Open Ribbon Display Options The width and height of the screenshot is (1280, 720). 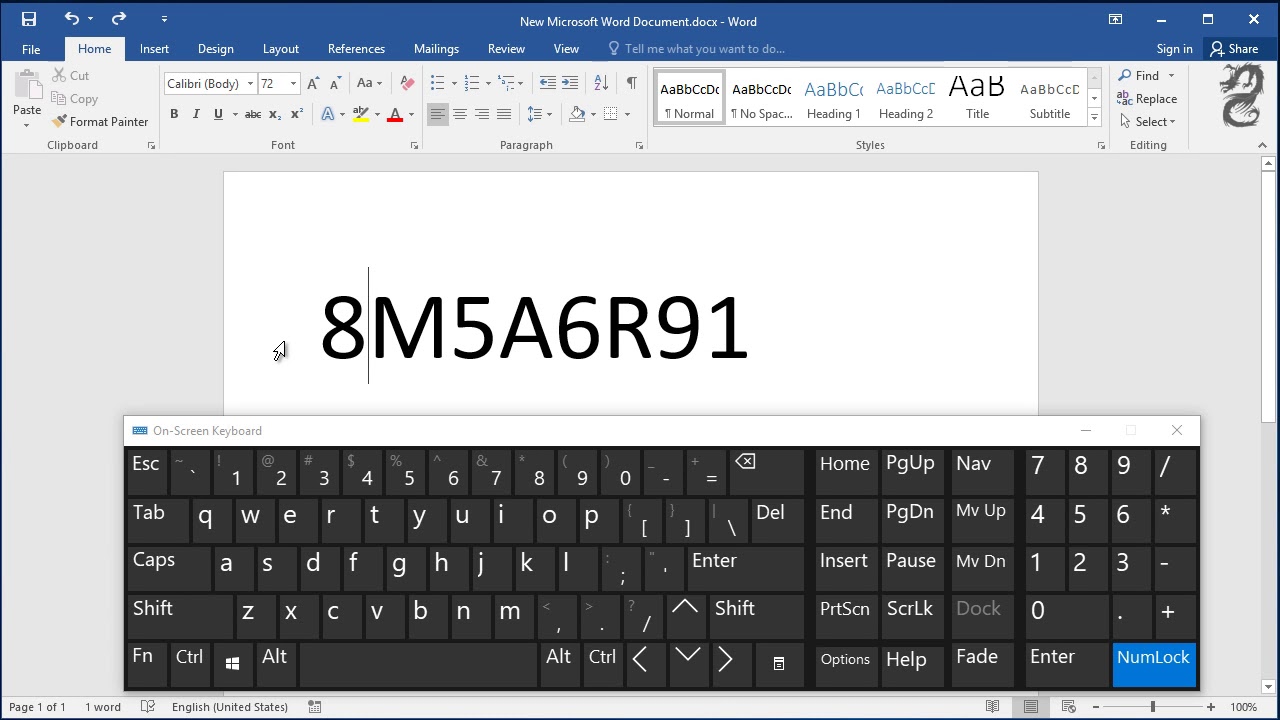point(1116,19)
